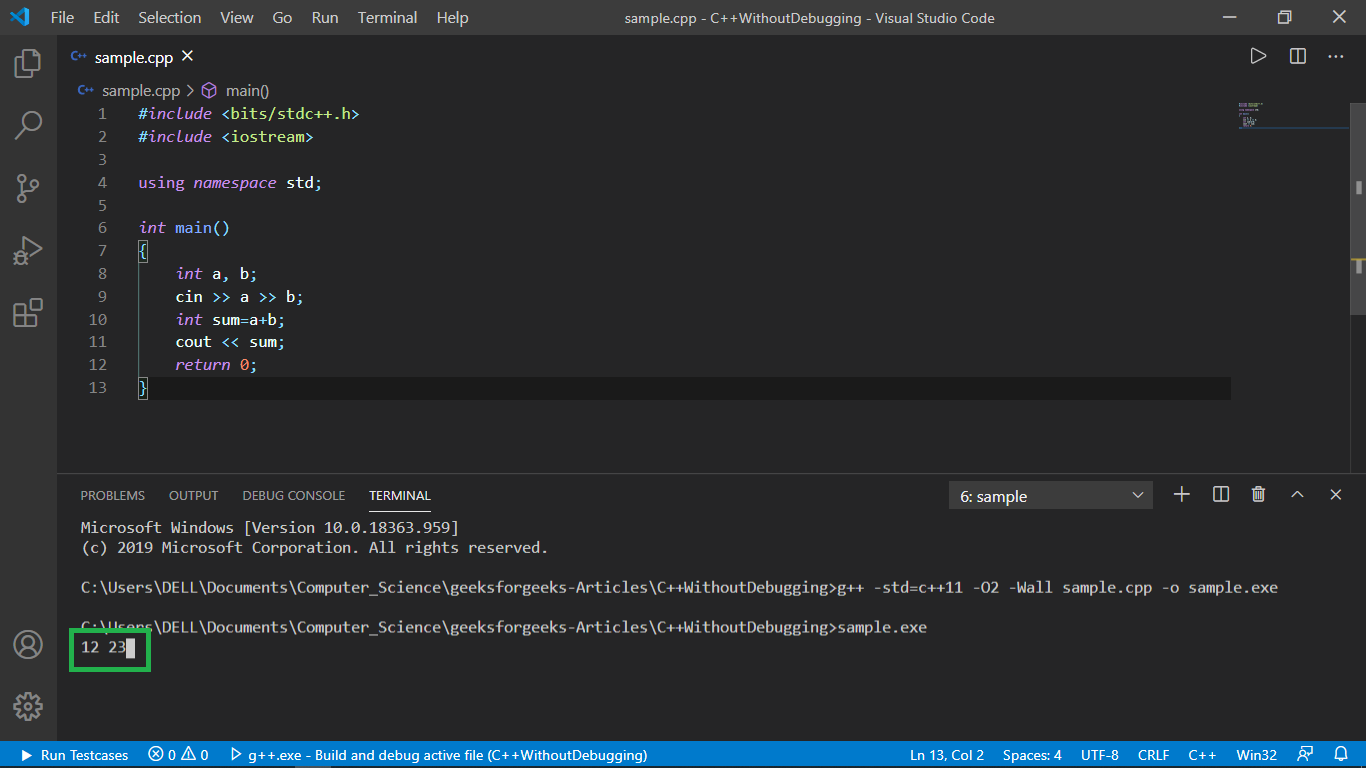This screenshot has height=768, width=1366.
Task: Split the terminal panel
Action: point(1220,494)
